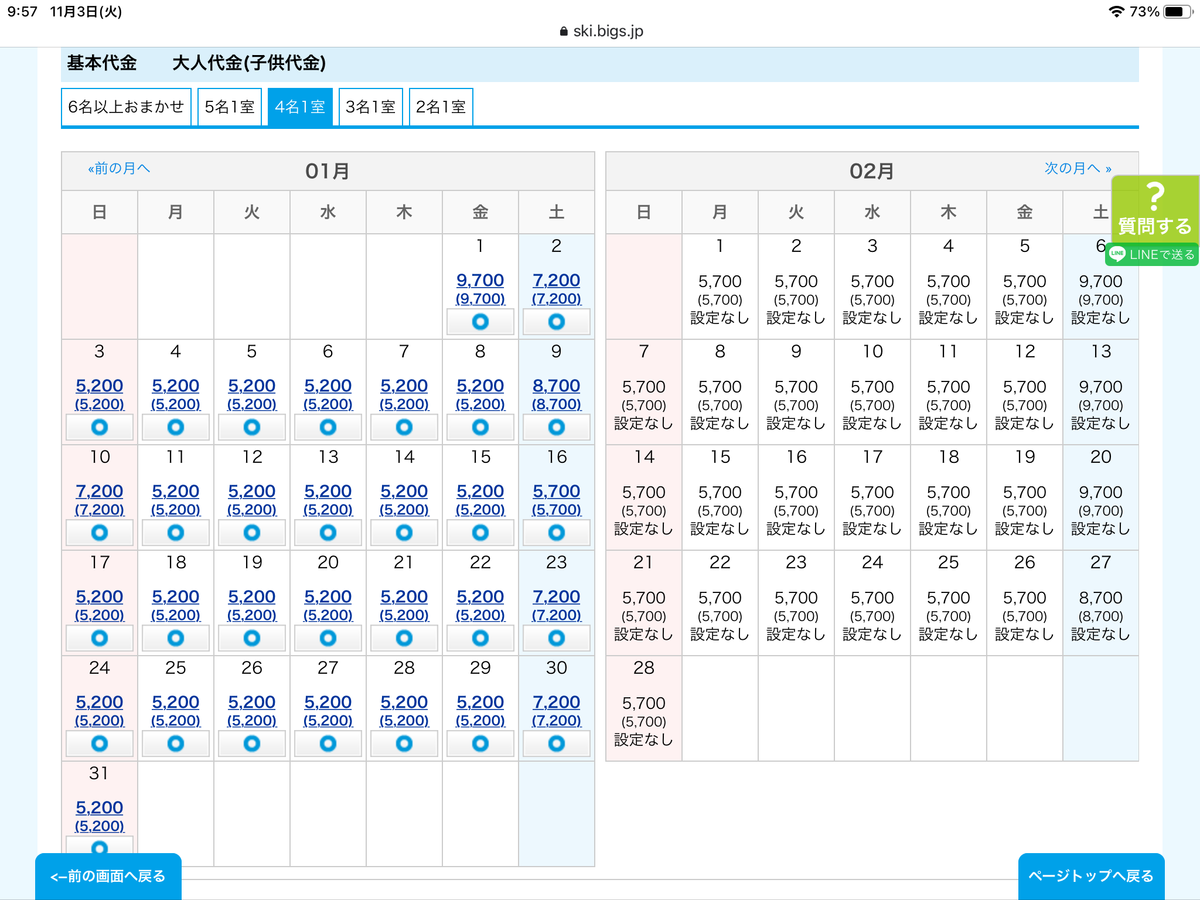Image resolution: width=1200 pixels, height=900 pixels.
Task: Click 9,700 price on February 20
Action: 1100,492
